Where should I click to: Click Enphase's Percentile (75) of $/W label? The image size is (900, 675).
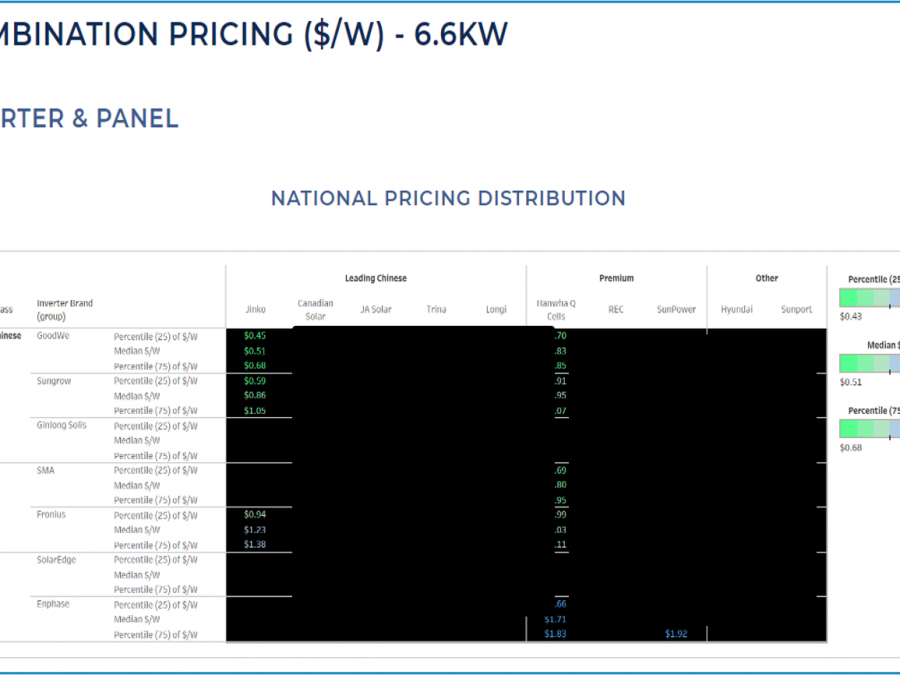tap(156, 635)
